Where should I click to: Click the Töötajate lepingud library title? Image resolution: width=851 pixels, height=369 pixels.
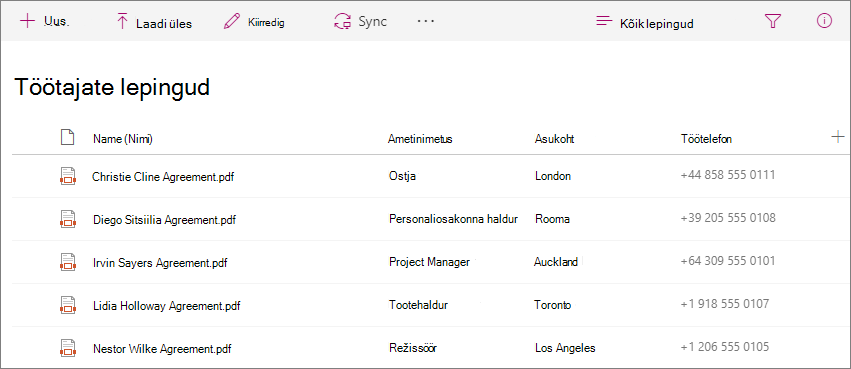[112, 88]
